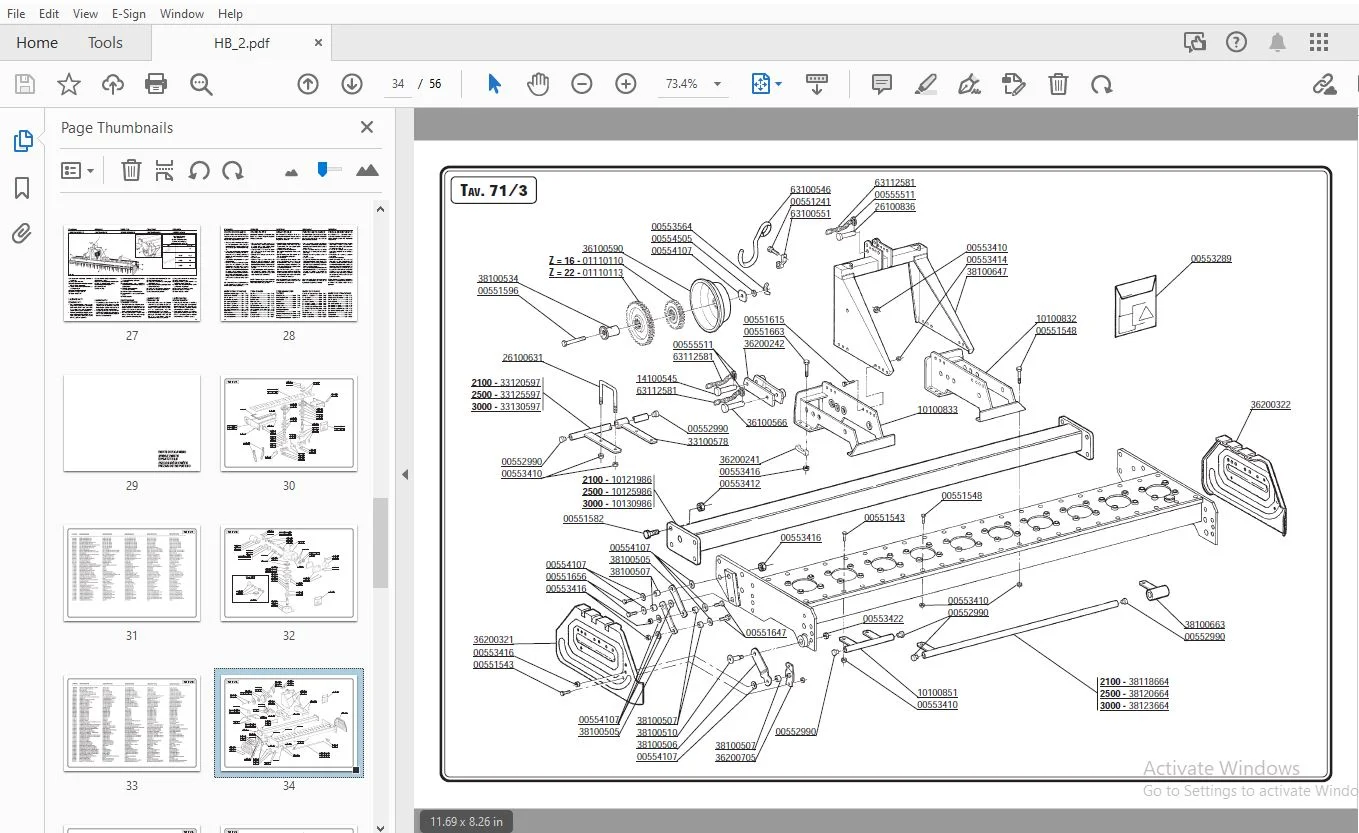Print the document using the printer icon
This screenshot has height=833, width=1359.
pos(156,84)
